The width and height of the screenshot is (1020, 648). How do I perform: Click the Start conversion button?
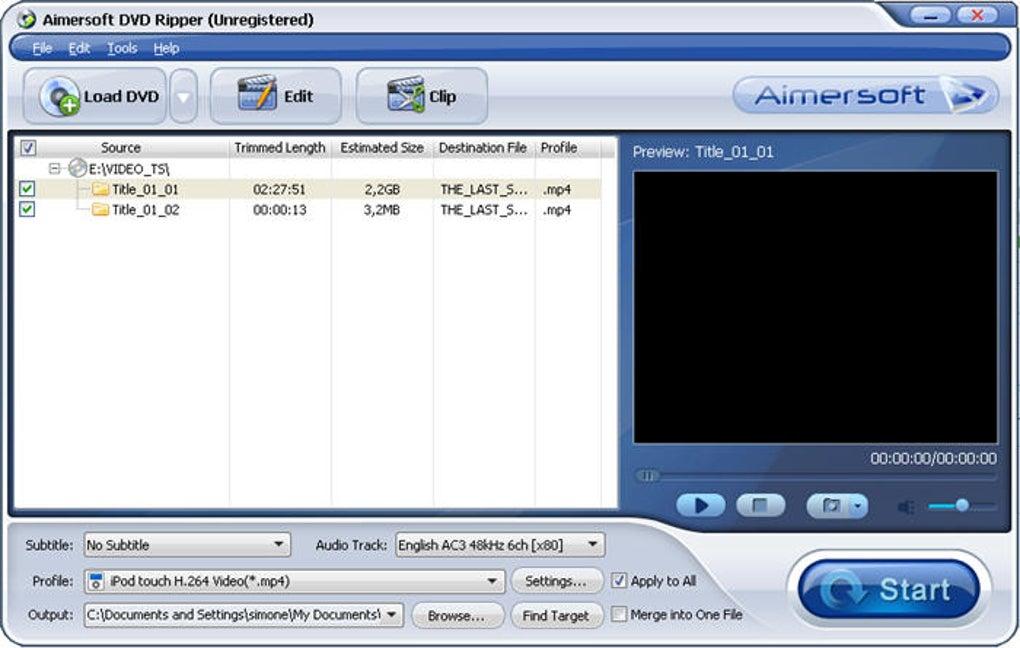point(889,590)
